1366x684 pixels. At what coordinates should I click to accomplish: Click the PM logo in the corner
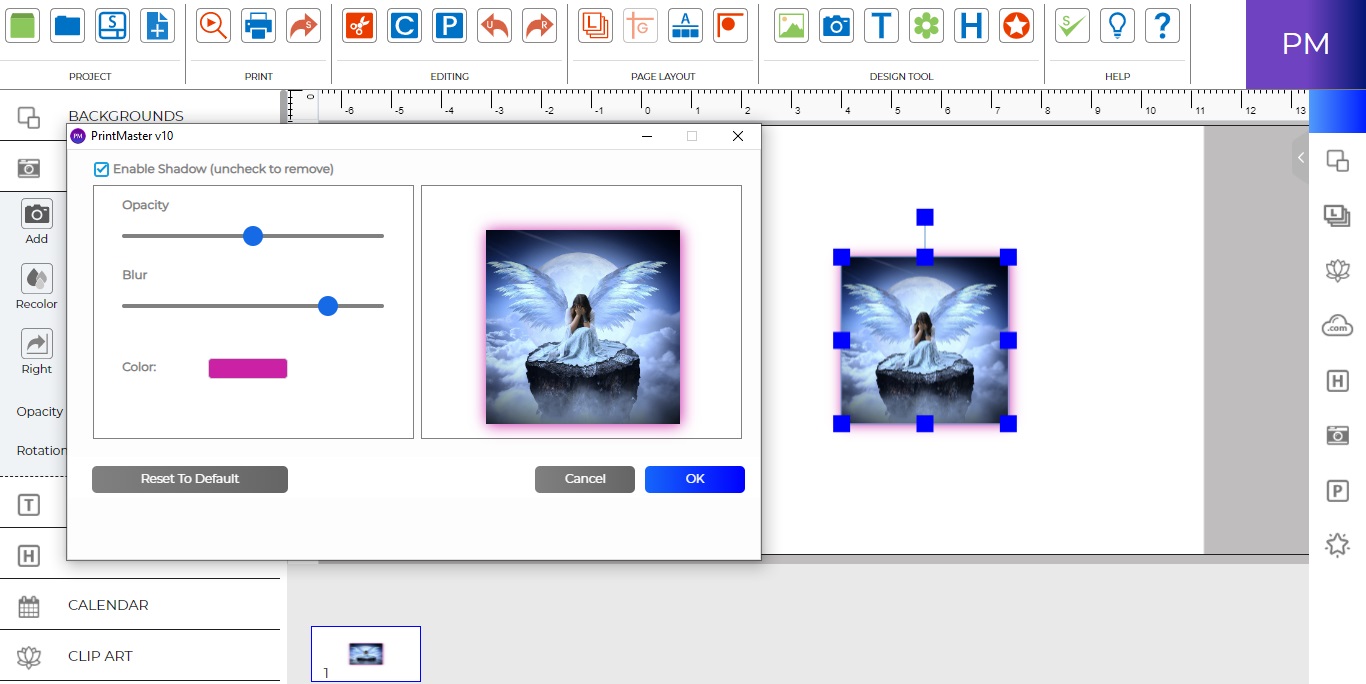point(1306,44)
